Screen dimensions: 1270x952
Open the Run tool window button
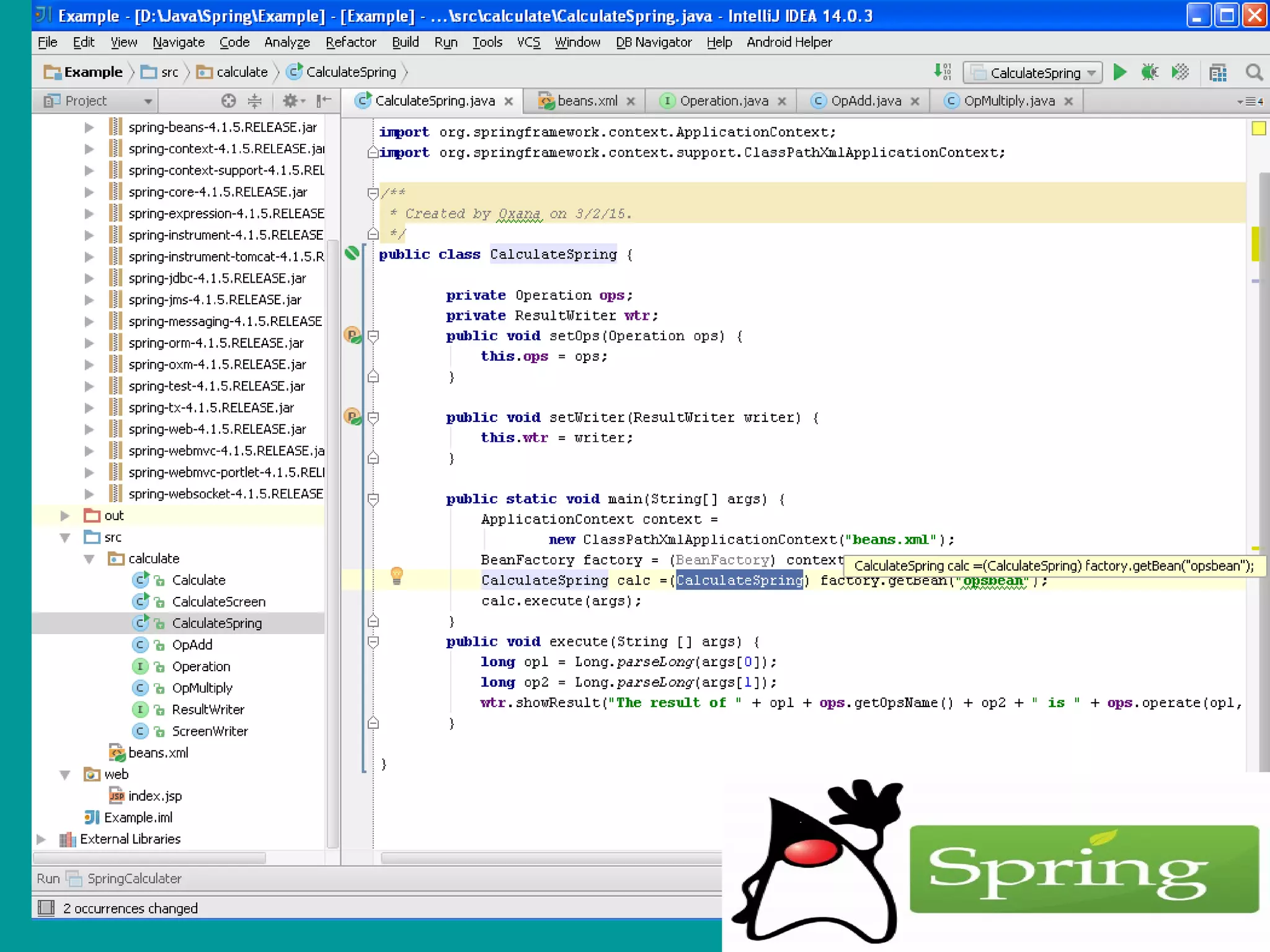point(48,879)
